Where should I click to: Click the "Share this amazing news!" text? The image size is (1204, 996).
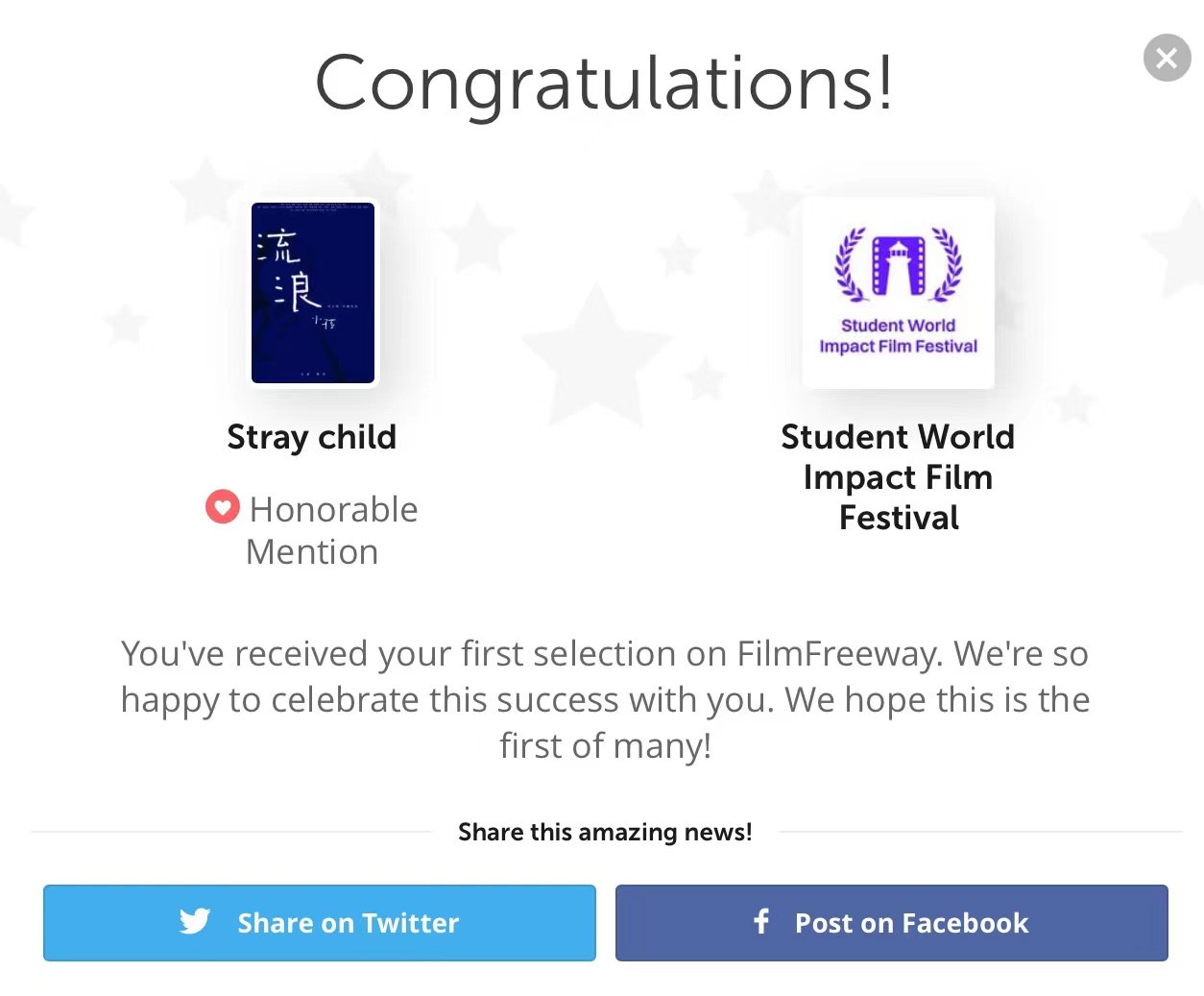pos(605,832)
